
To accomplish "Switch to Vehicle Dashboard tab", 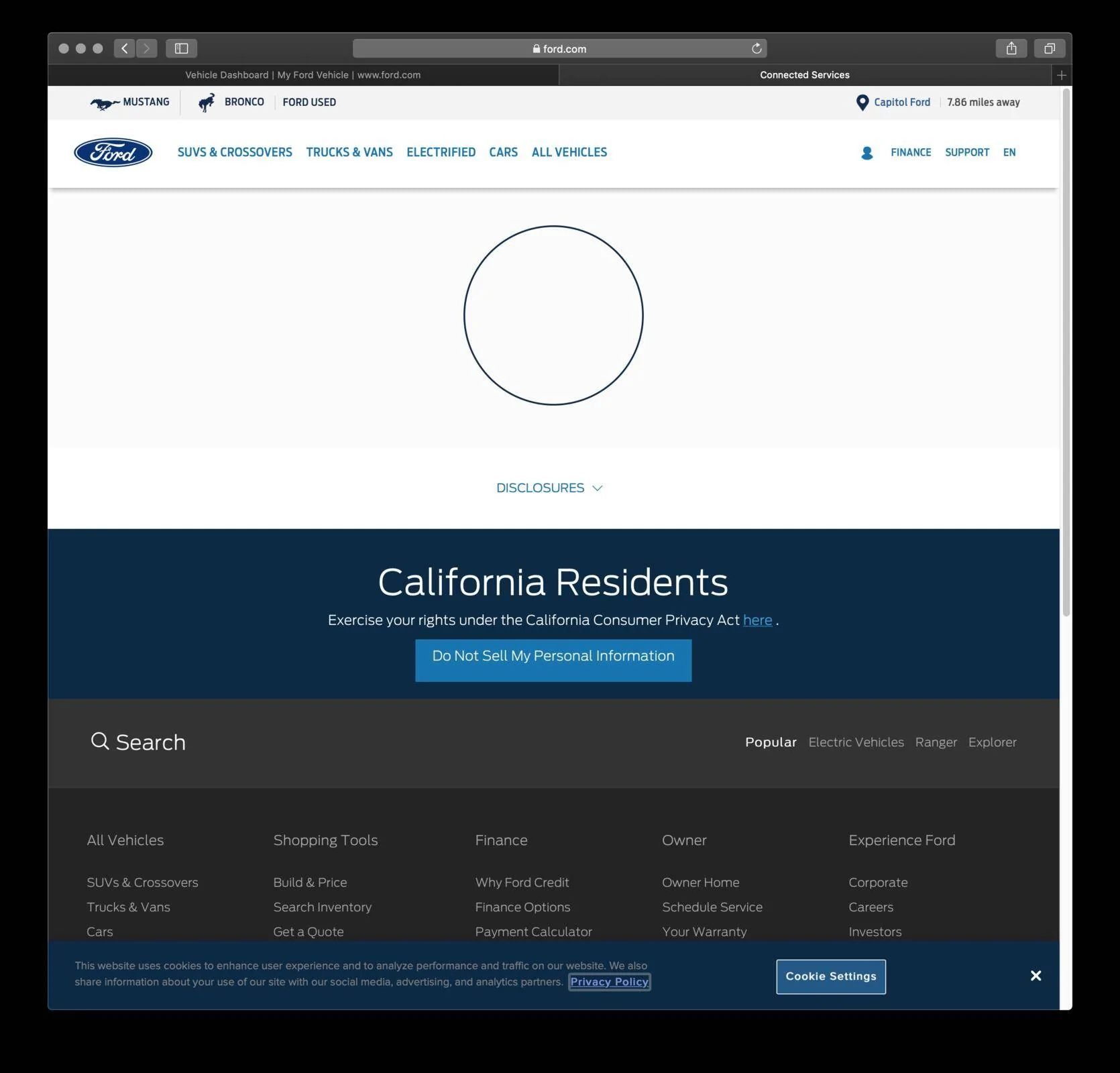I will click(303, 75).
